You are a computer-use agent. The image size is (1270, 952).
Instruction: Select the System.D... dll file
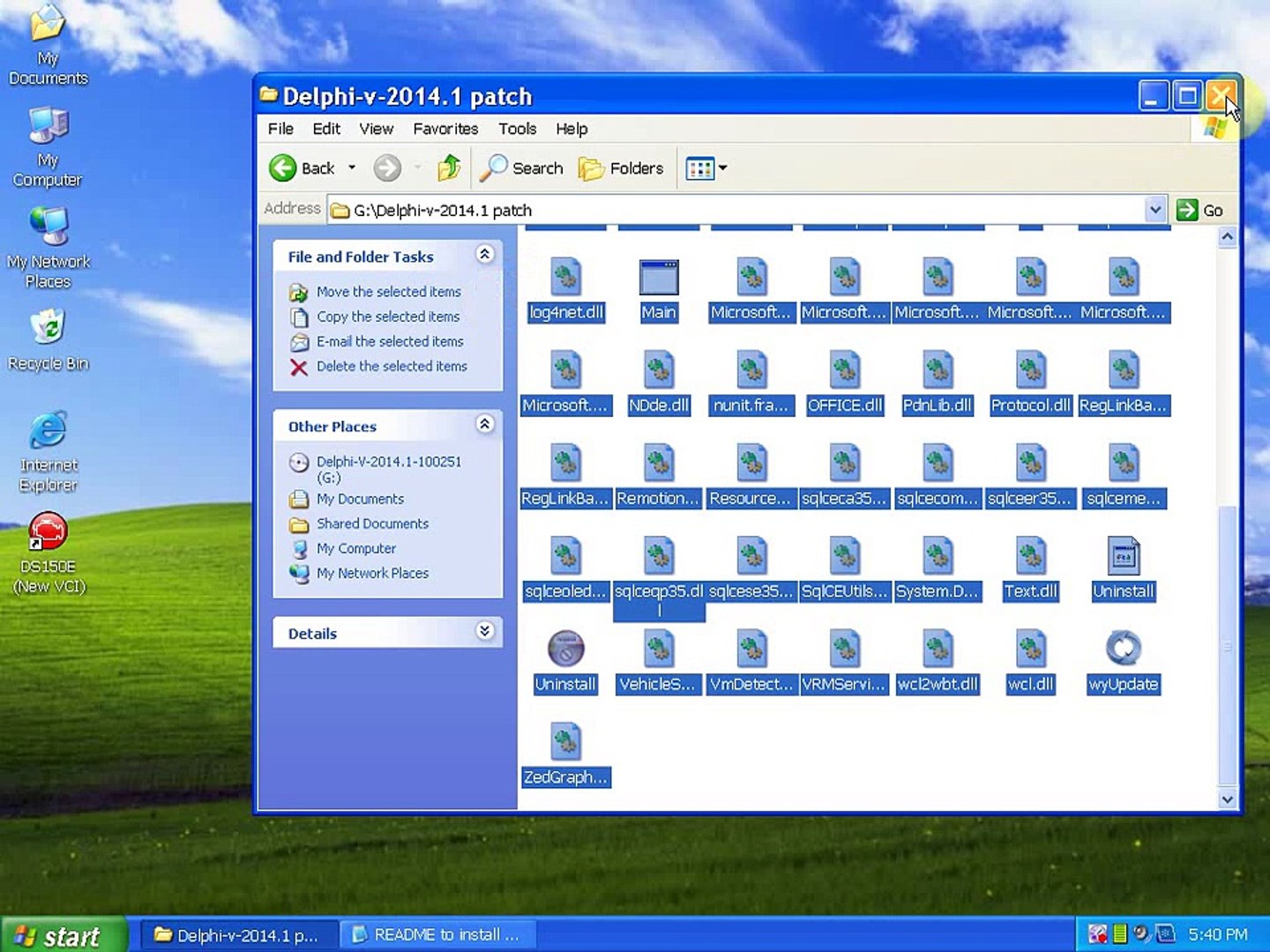click(x=938, y=569)
